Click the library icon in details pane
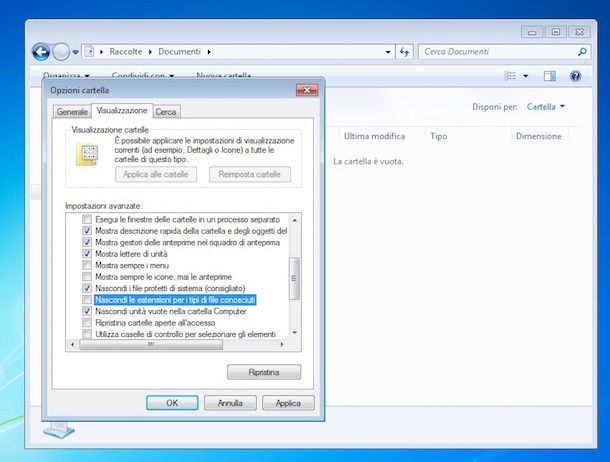The width and height of the screenshot is (610, 462). click(x=58, y=430)
